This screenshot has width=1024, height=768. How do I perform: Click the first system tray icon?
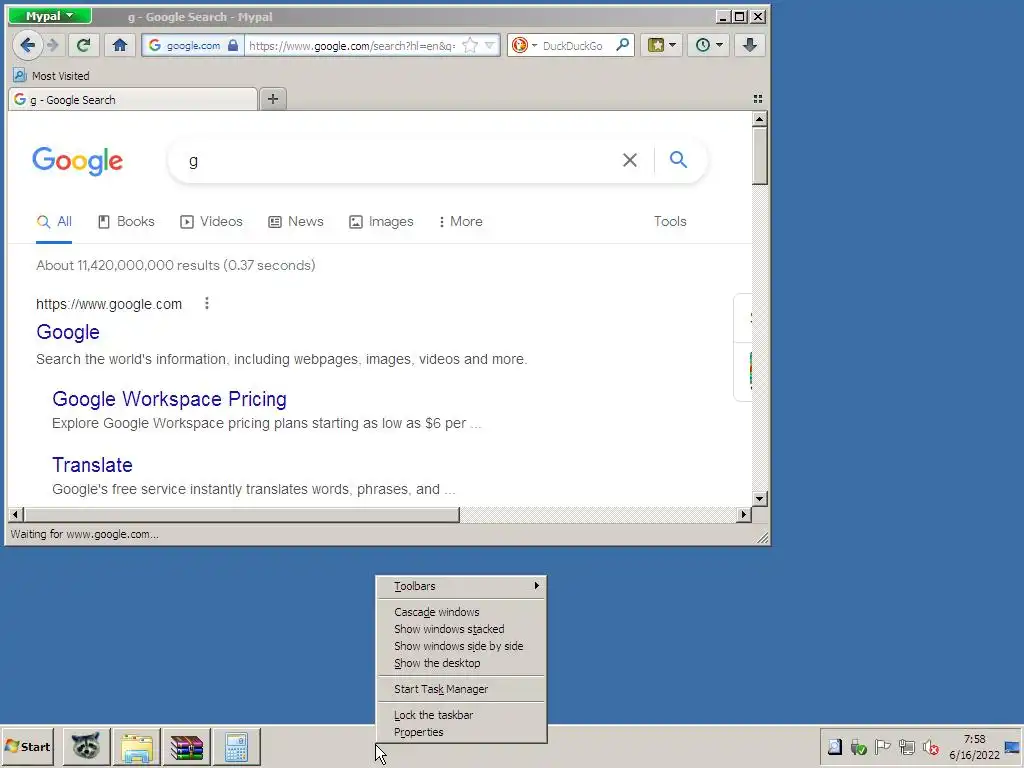[835, 746]
